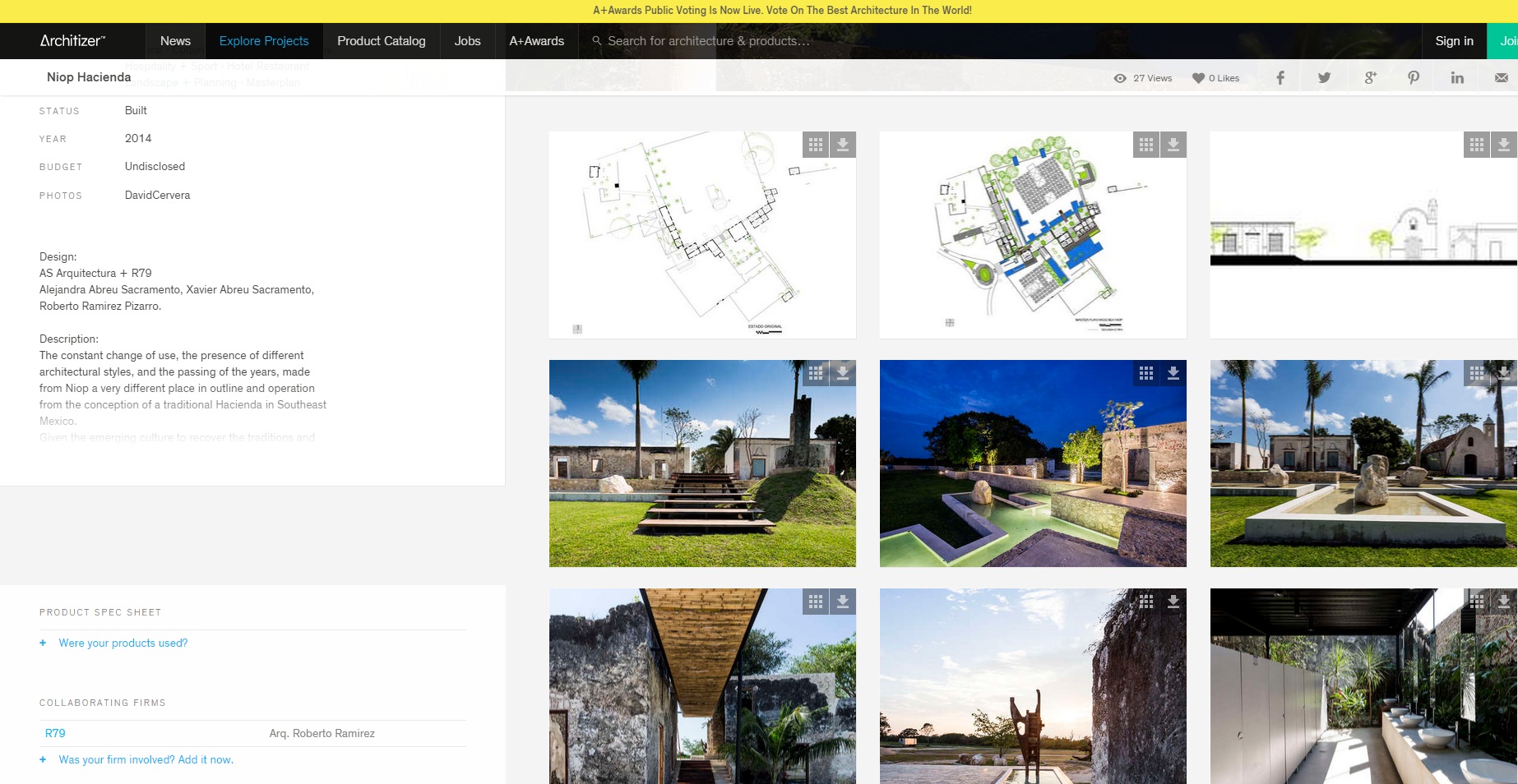Download the sculpture sunset photo
Image resolution: width=1518 pixels, height=784 pixels.
[x=1173, y=602]
